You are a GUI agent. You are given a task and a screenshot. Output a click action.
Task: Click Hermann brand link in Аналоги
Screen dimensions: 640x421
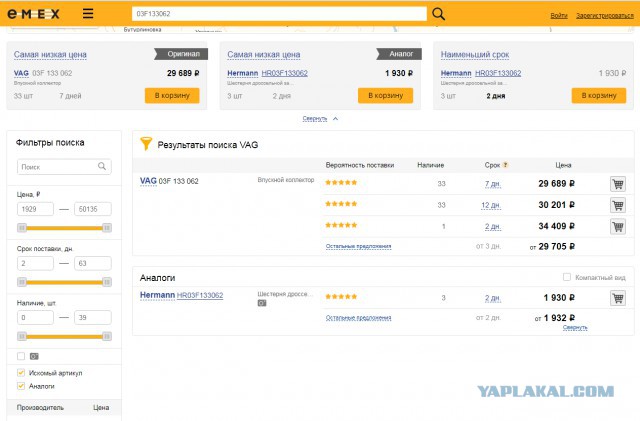tap(157, 295)
